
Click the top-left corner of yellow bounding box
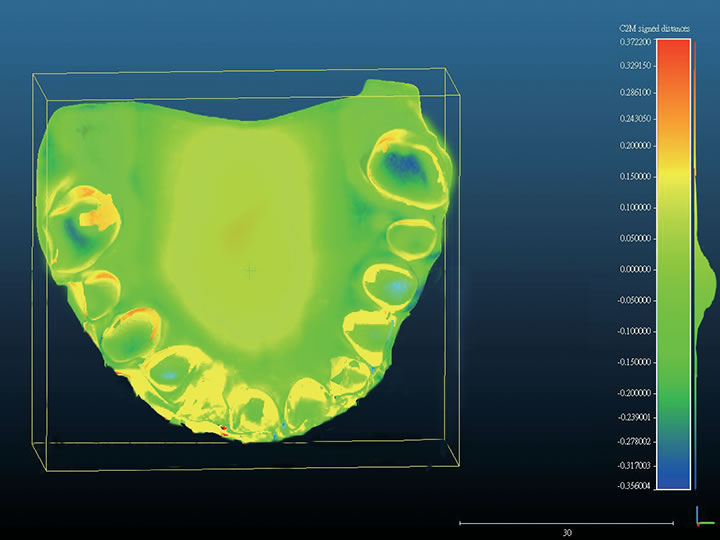pyautogui.click(x=33, y=74)
